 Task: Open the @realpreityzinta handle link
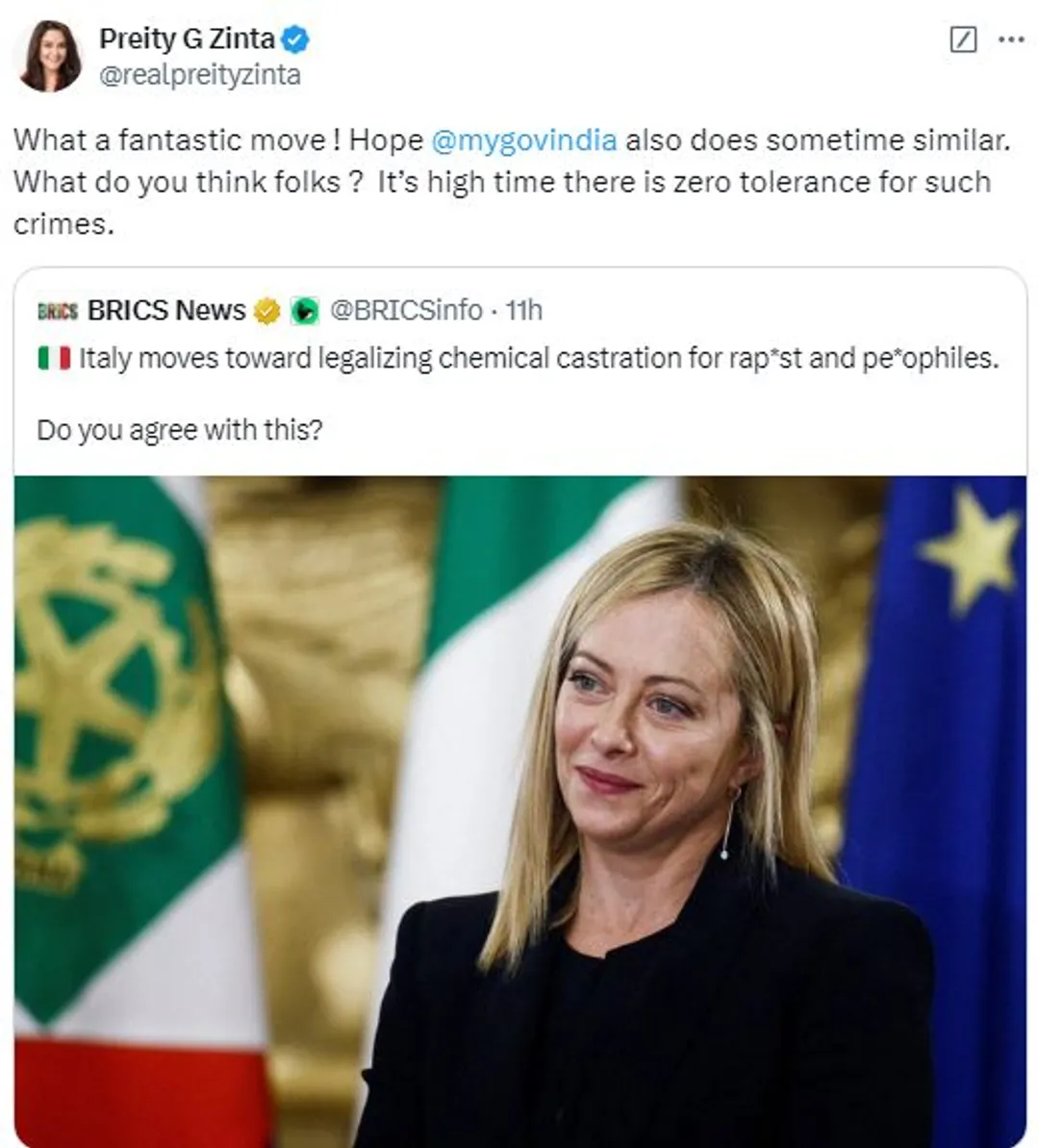tap(200, 75)
